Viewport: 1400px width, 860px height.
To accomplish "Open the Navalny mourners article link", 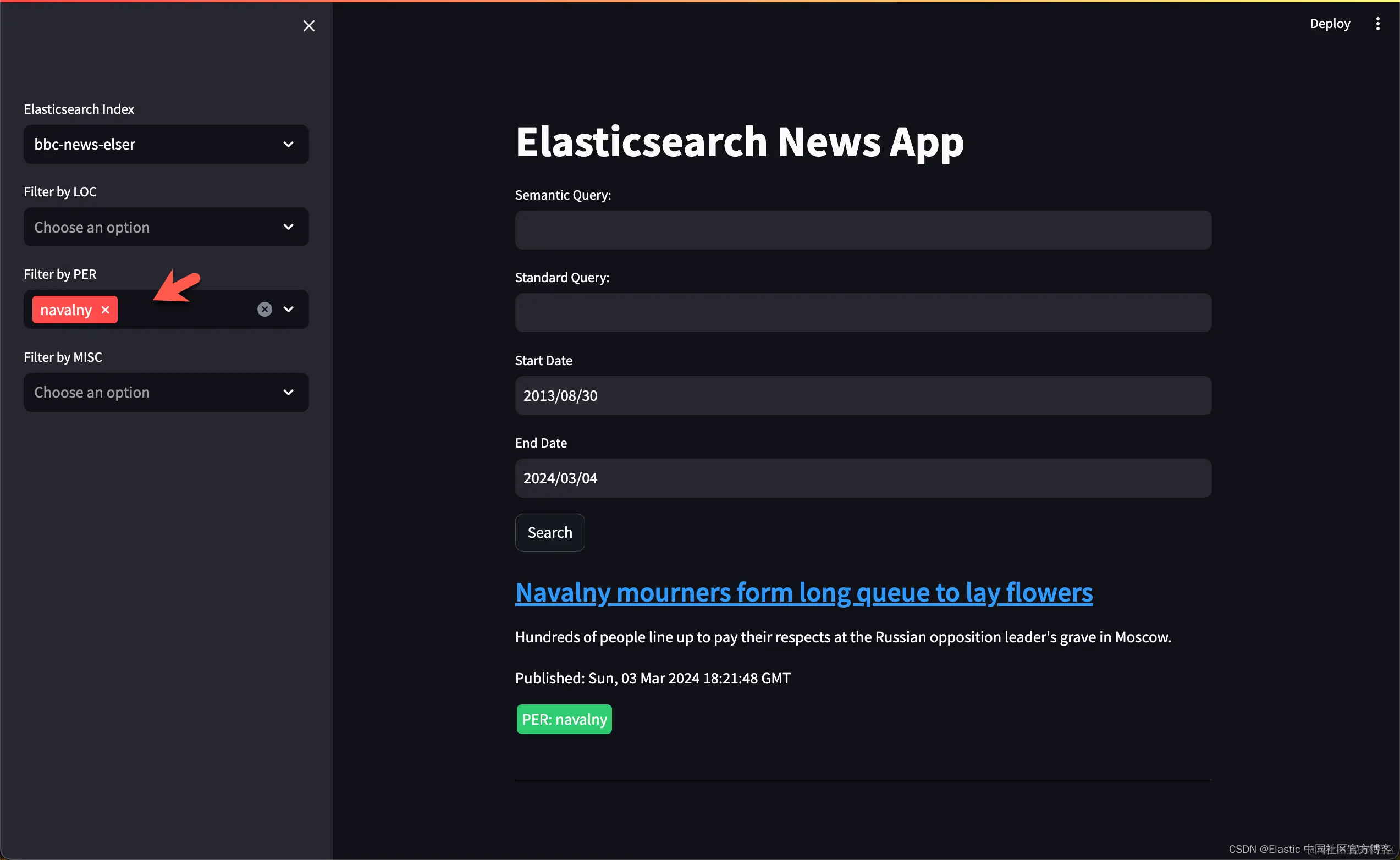I will (803, 592).
